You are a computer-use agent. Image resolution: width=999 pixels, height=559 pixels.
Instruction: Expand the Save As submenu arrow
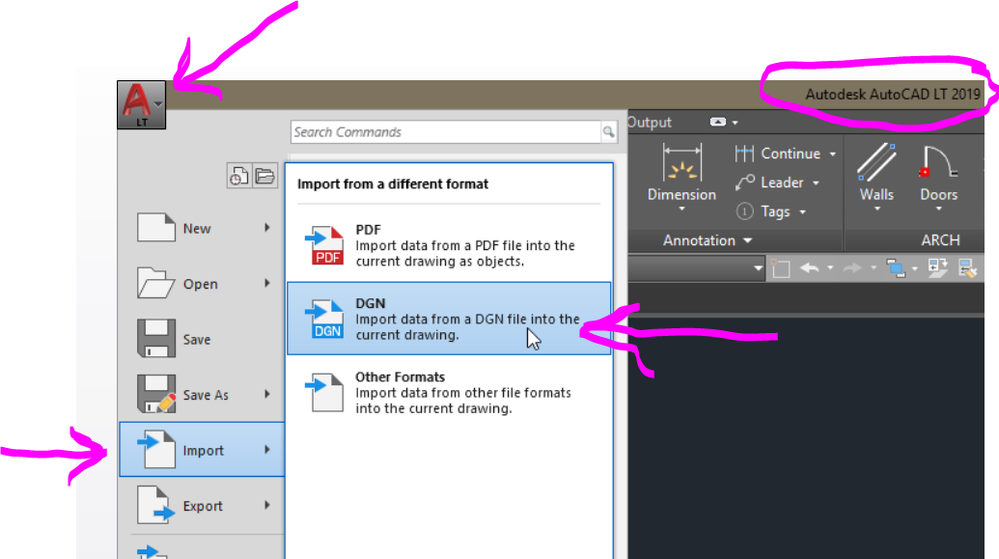[x=268, y=394]
